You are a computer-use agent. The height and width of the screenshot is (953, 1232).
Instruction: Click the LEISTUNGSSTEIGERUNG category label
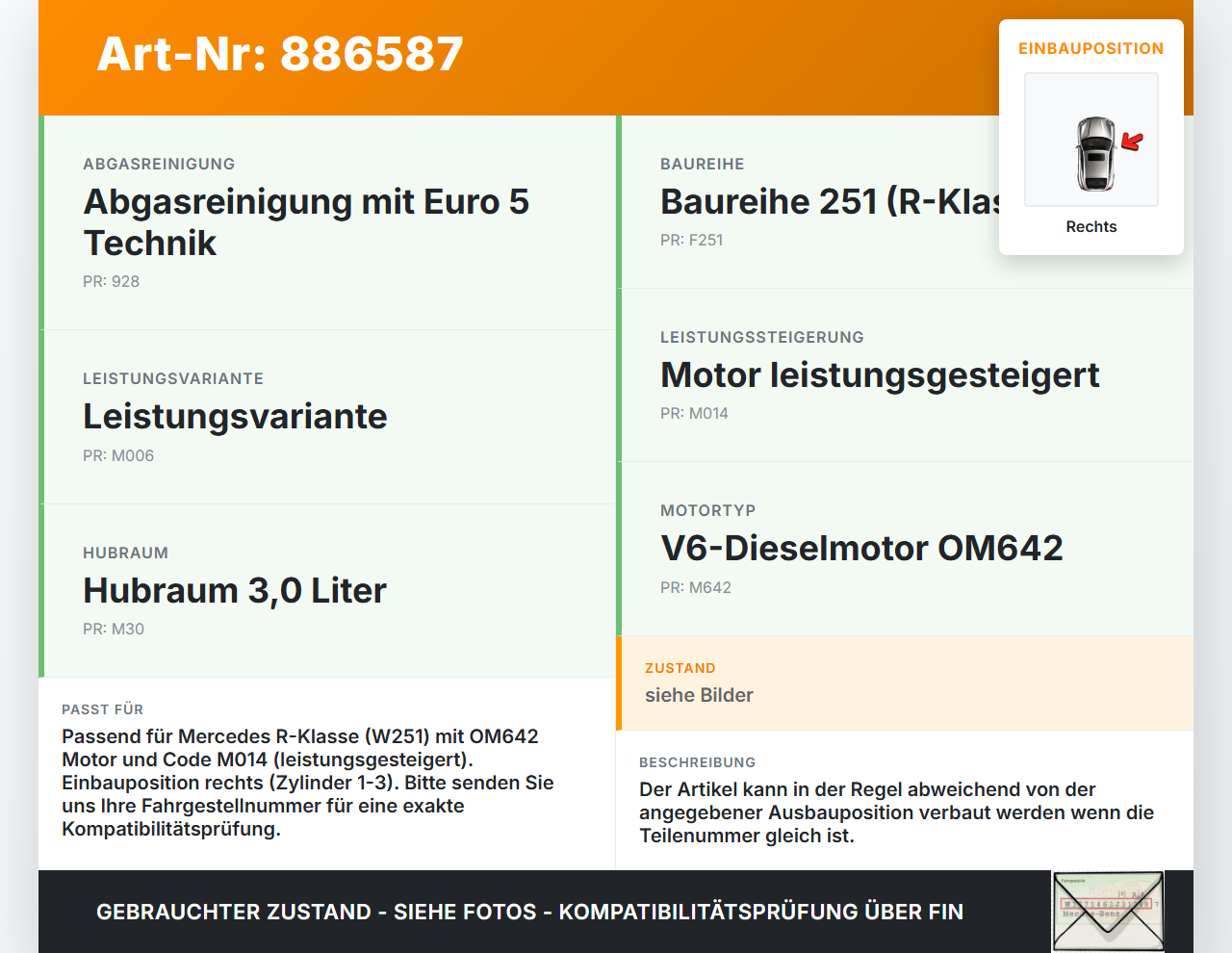(762, 337)
